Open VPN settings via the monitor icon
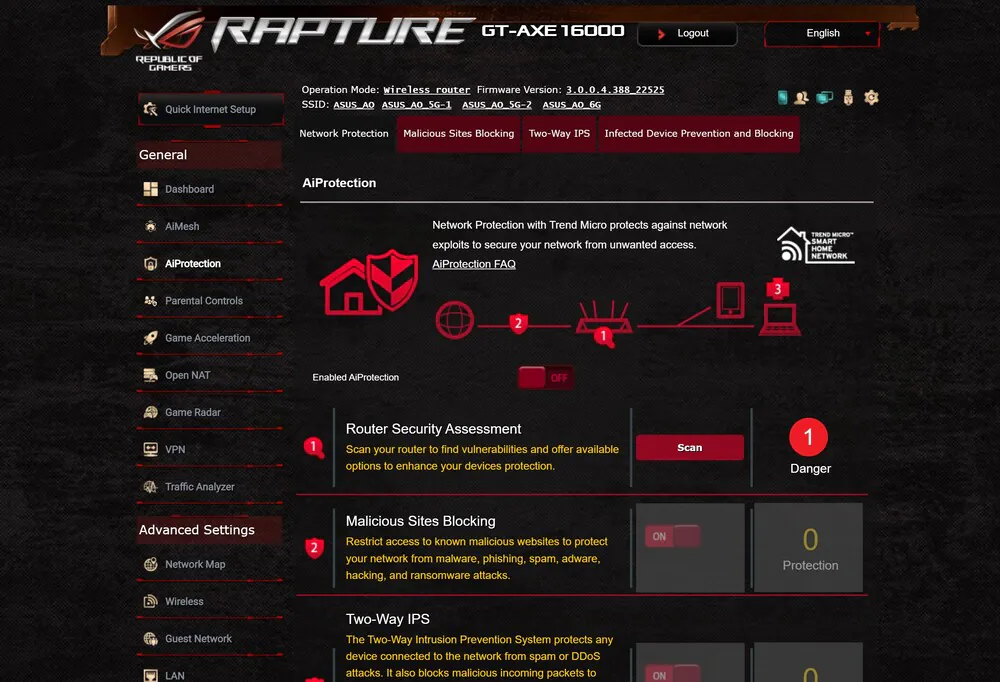The image size is (1000, 682). click(x=151, y=449)
